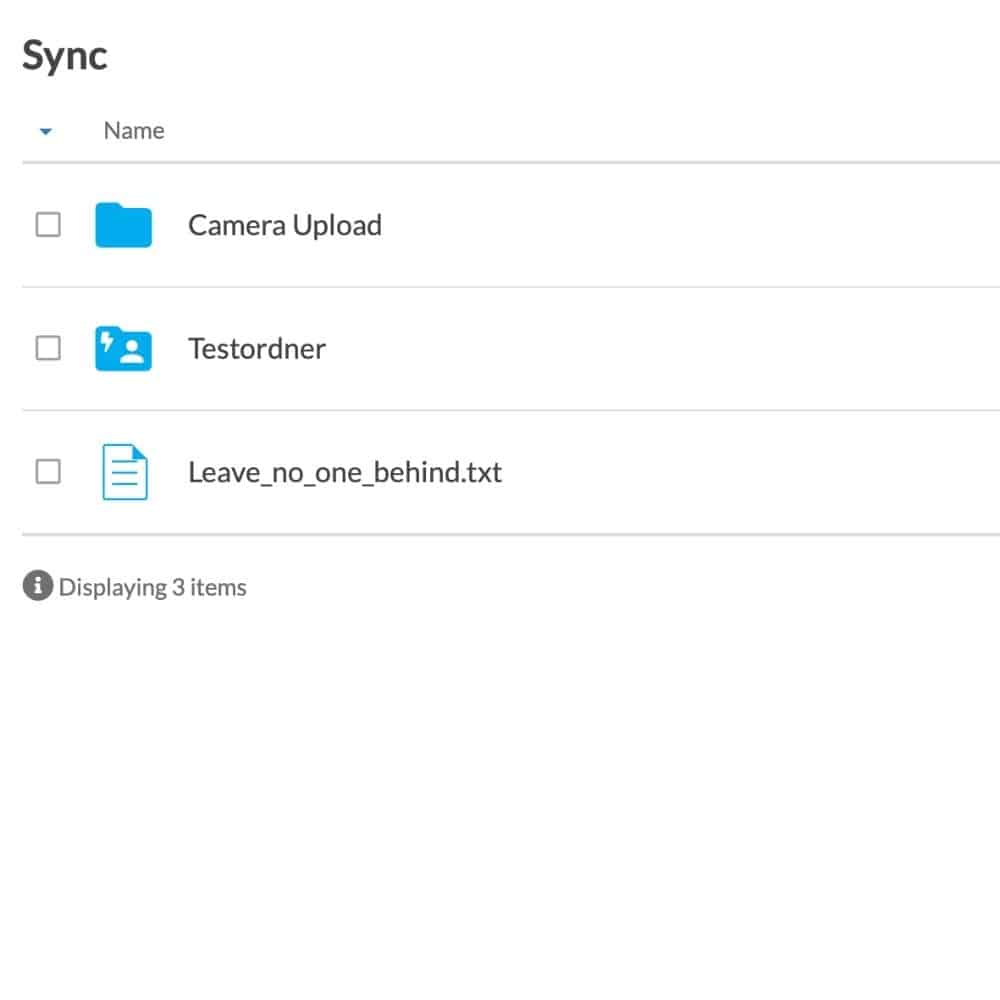The image size is (1000, 1000).
Task: Open the Camera Upload folder icon
Action: pos(123,224)
